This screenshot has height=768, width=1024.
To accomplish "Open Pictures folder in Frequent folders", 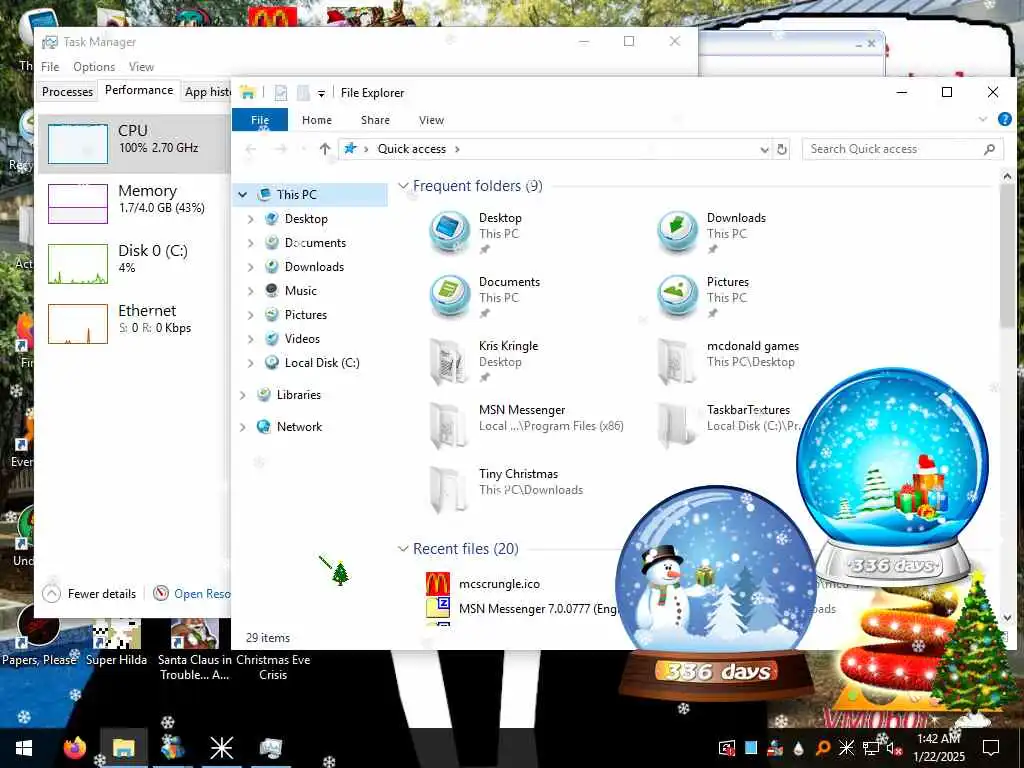I will (677, 296).
